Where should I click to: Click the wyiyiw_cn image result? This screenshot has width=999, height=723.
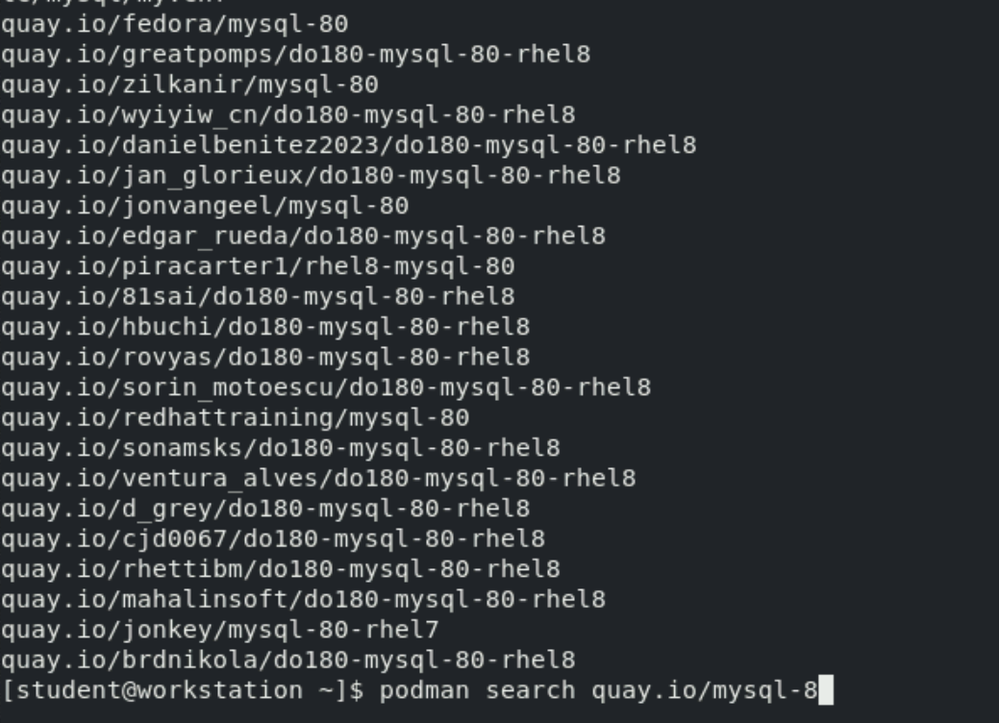pyautogui.click(x=287, y=114)
